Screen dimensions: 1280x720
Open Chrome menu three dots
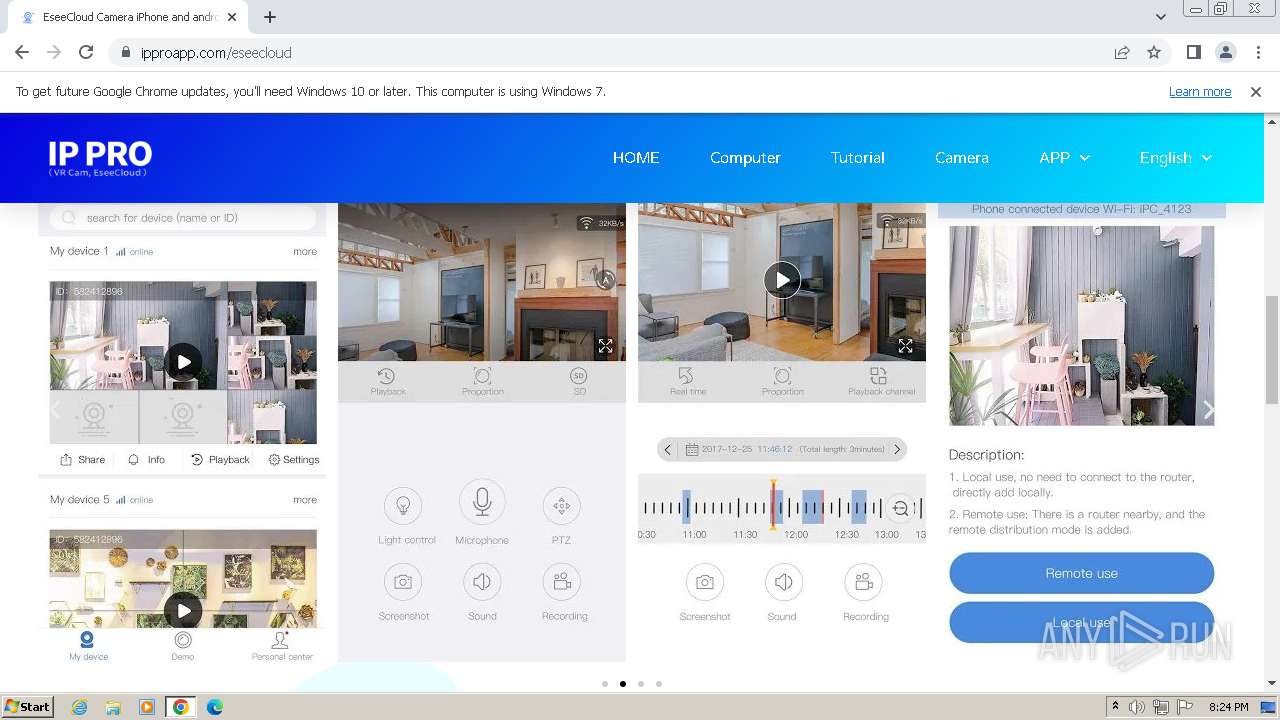coord(1258,53)
